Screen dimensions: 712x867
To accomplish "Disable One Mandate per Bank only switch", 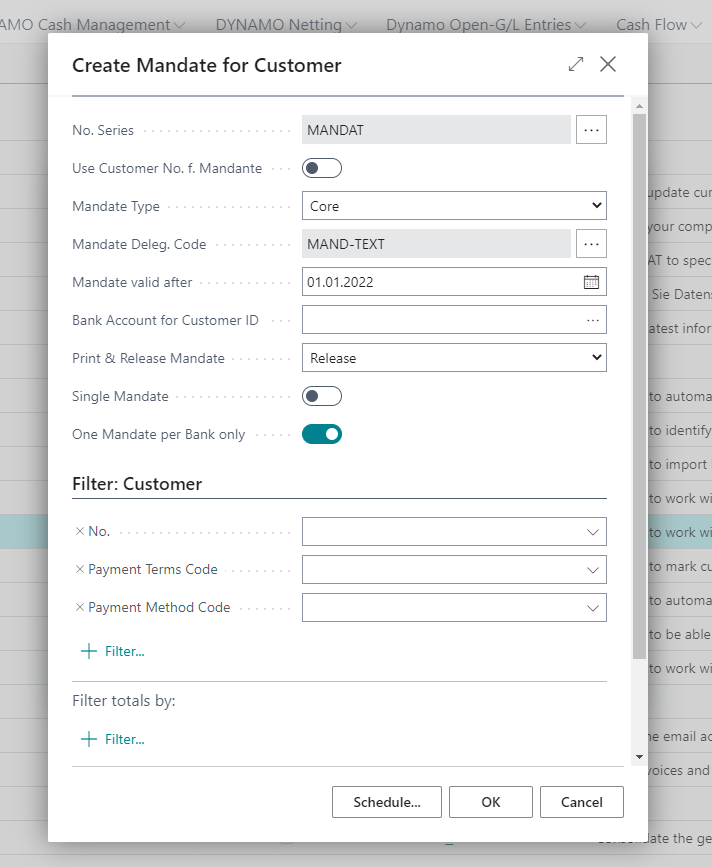I will pyautogui.click(x=322, y=435).
